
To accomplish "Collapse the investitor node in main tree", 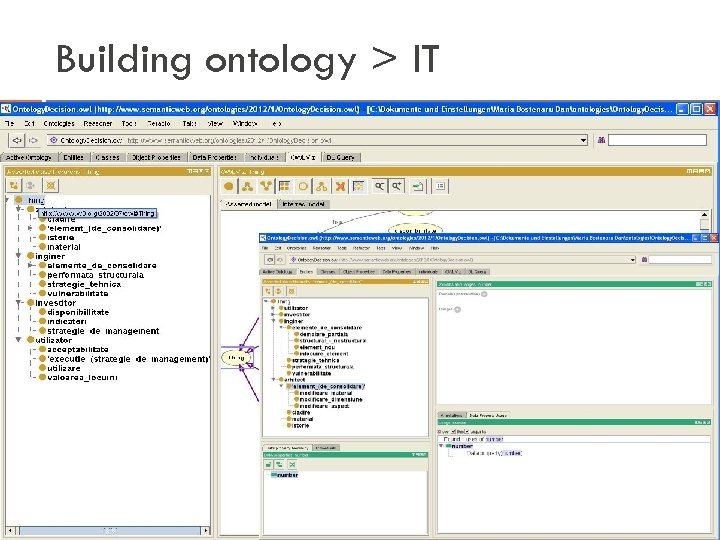I will tap(19, 303).
